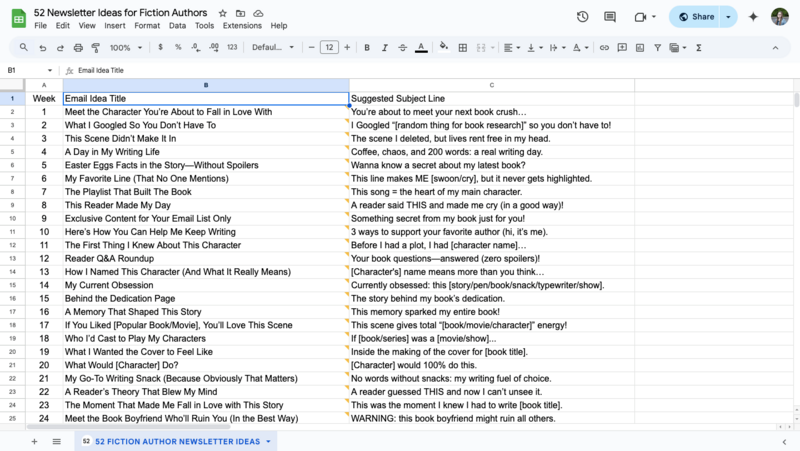Activate the paint format tool
This screenshot has height=451, width=800.
(95, 47)
